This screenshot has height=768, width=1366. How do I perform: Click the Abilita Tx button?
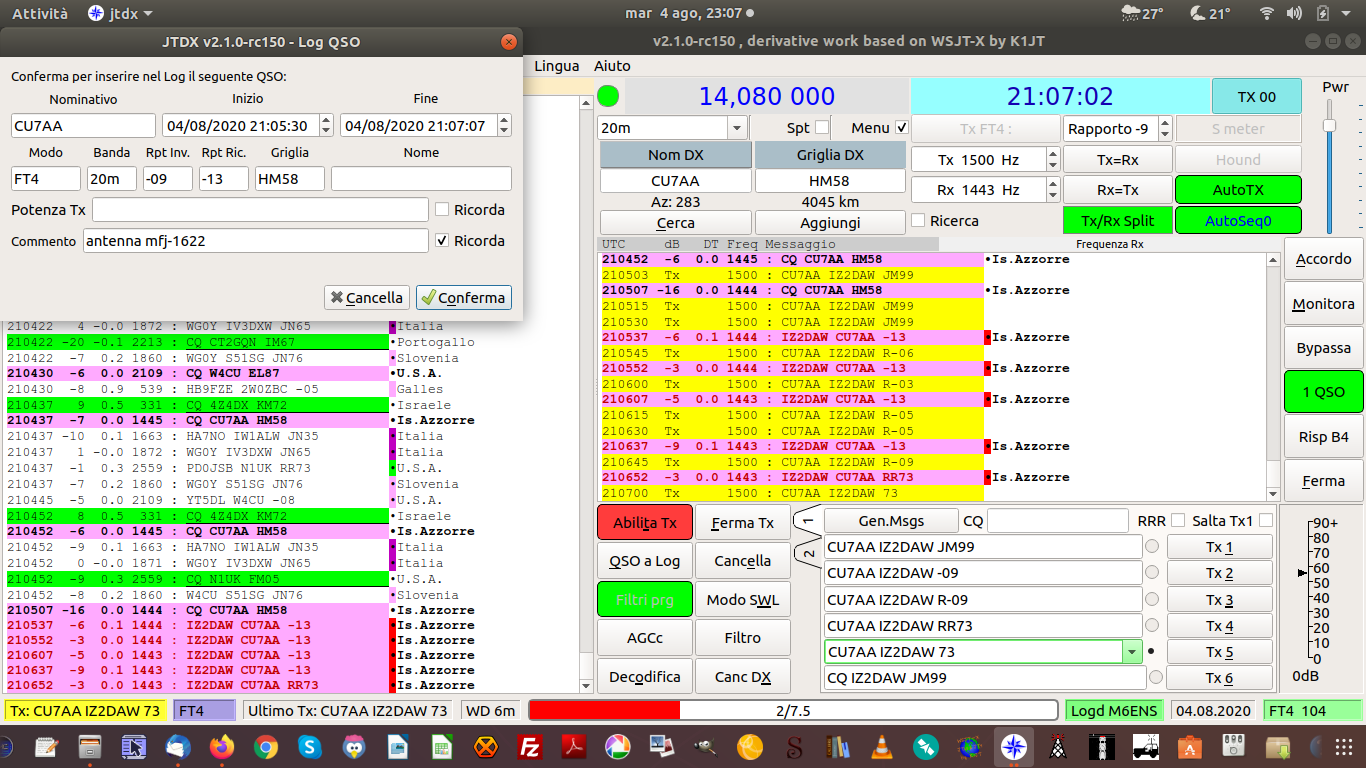tap(645, 523)
